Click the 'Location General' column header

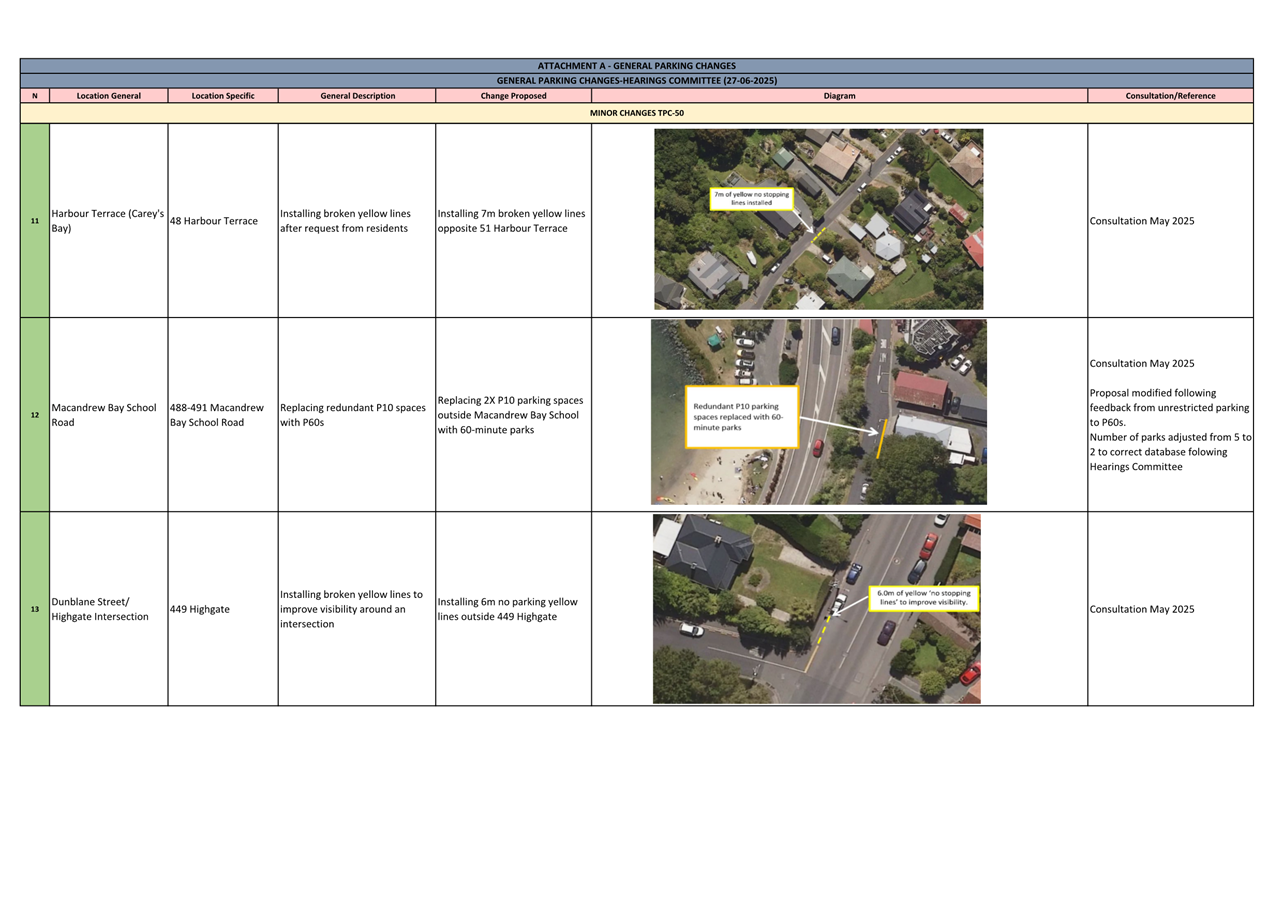coord(109,96)
